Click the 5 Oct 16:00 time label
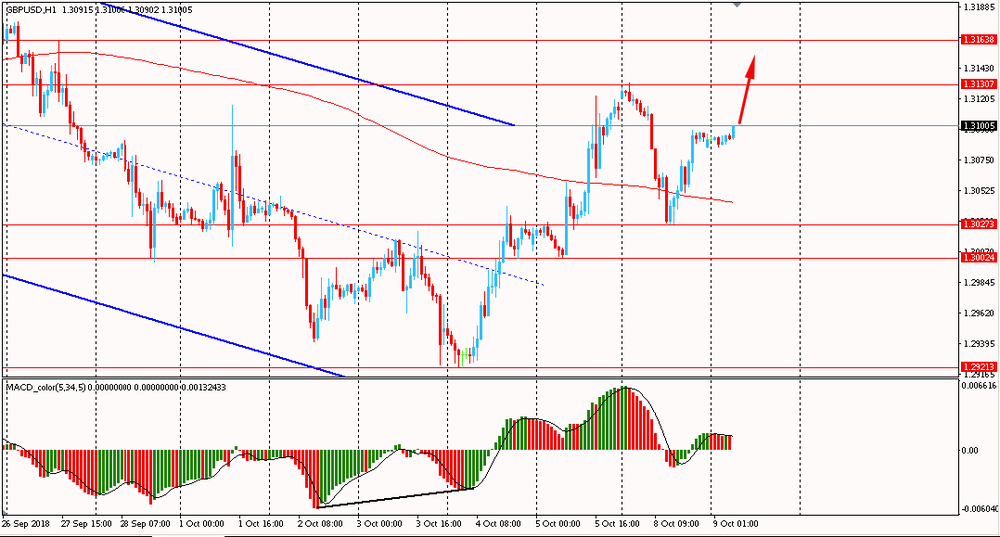Screen dimensions: 1000x537 (x=618, y=524)
